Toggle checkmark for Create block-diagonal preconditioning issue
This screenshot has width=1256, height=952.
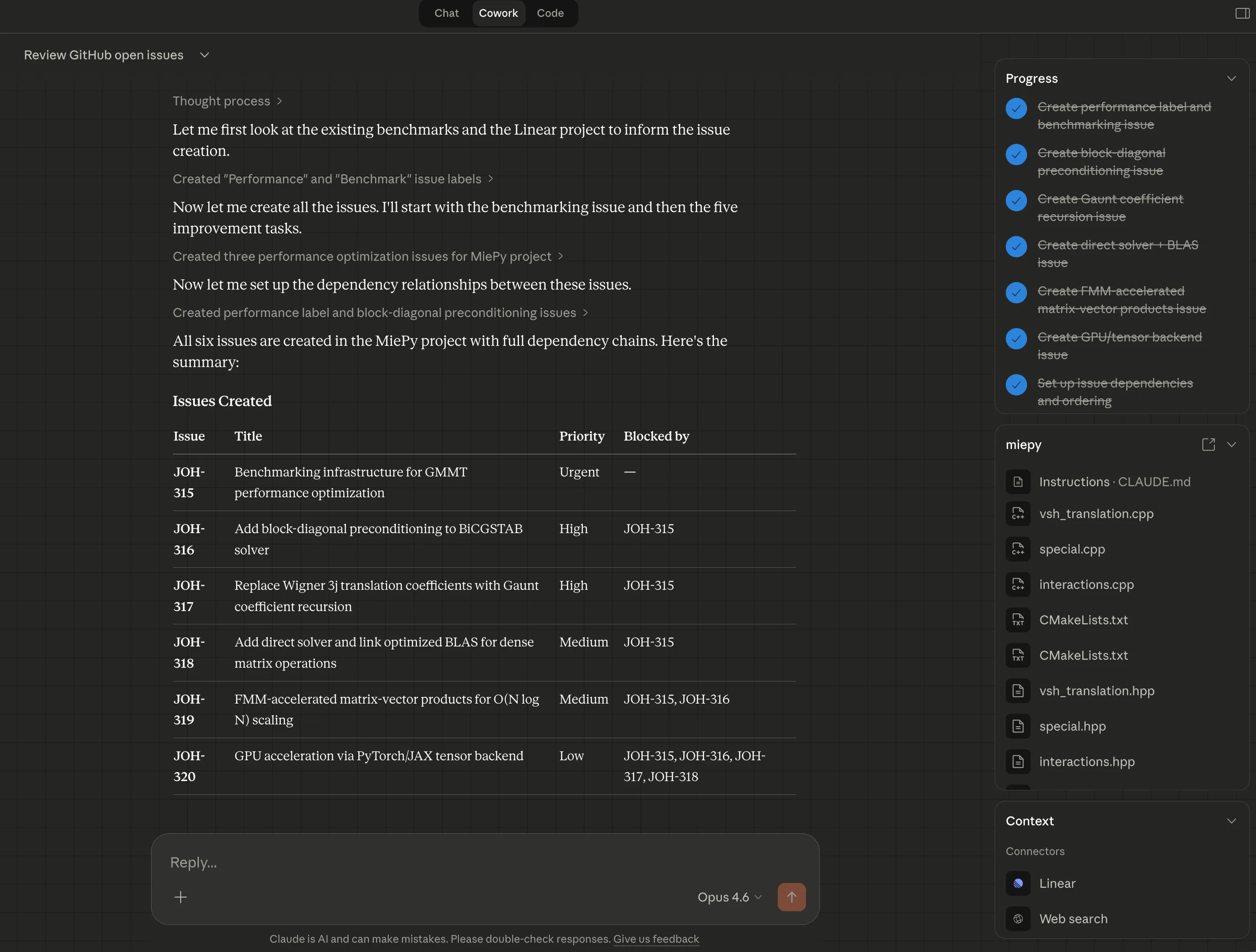click(1016, 155)
